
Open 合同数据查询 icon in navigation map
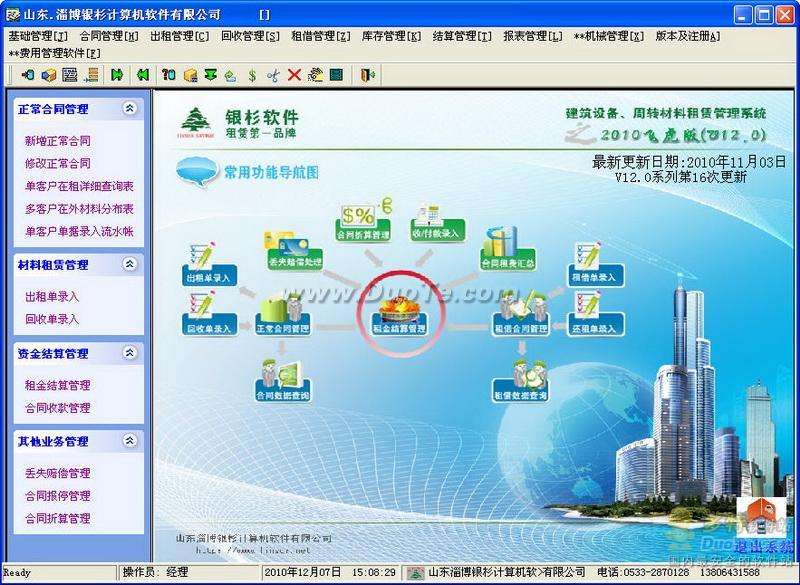[283, 380]
